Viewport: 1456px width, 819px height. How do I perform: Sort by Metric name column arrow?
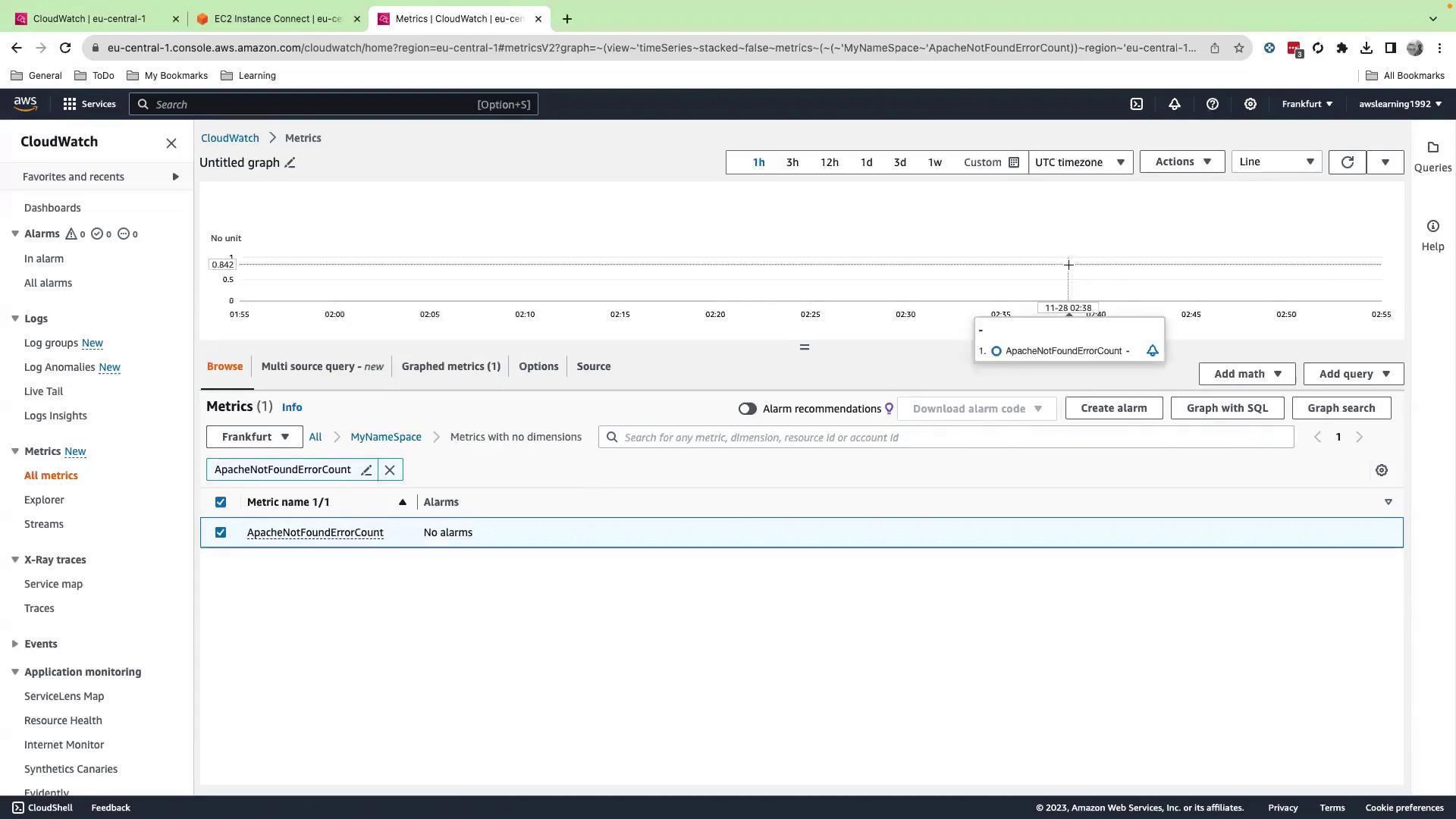pos(403,502)
